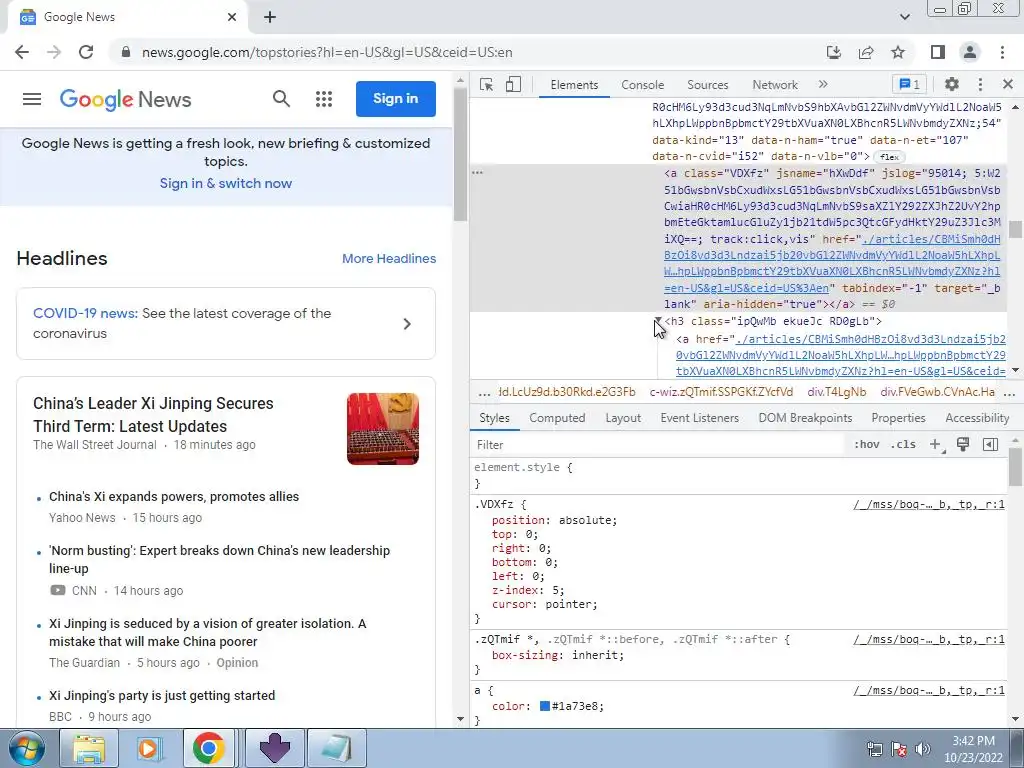Open the COVID-19 news coverage card arrow
This screenshot has height=768, width=1024.
point(407,324)
